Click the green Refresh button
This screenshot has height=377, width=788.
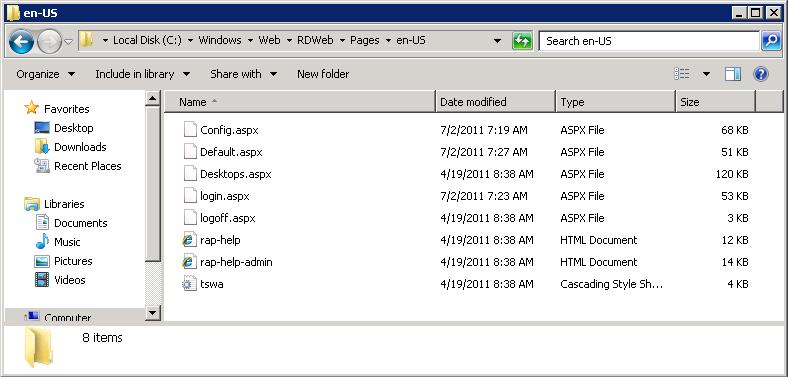click(522, 41)
